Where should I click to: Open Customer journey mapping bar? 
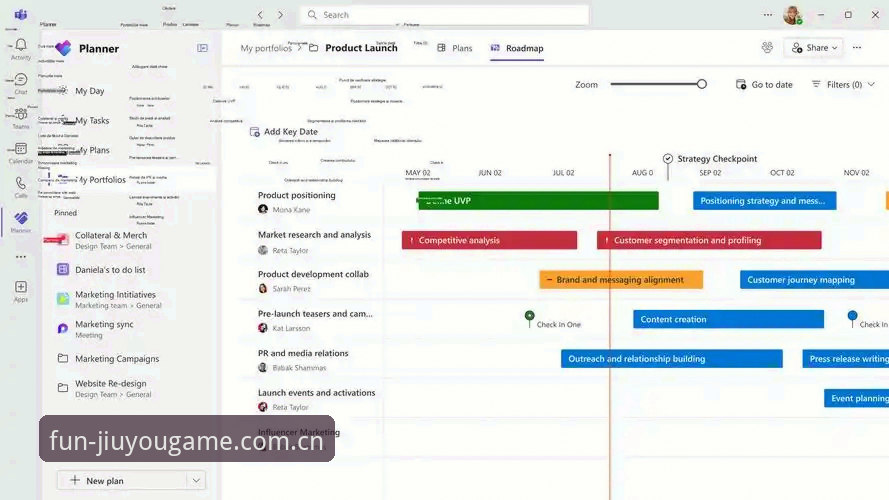tap(814, 279)
